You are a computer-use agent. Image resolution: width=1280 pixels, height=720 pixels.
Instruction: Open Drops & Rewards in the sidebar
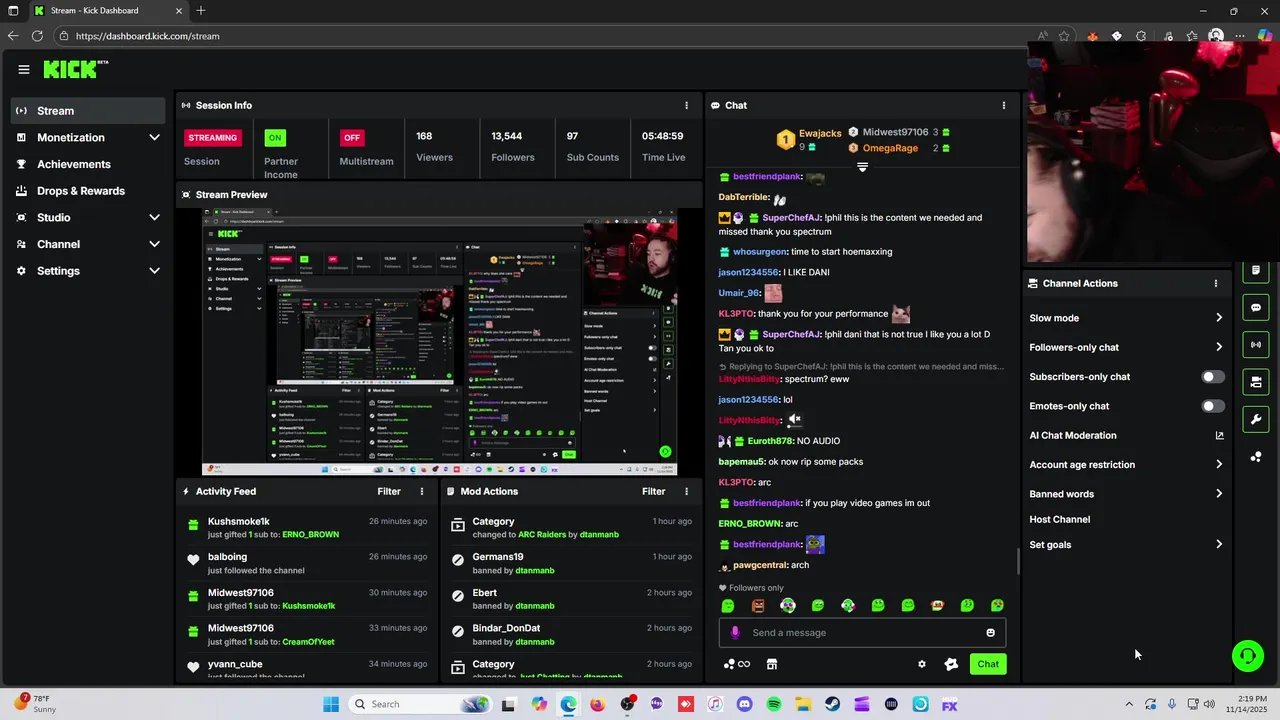88,191
